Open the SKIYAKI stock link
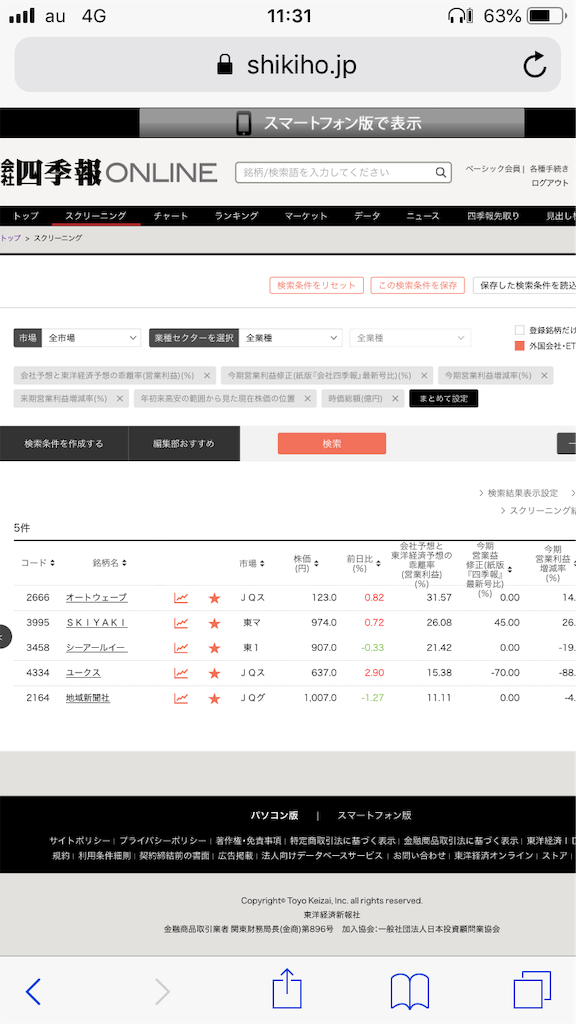The image size is (576, 1024). pyautogui.click(x=97, y=622)
